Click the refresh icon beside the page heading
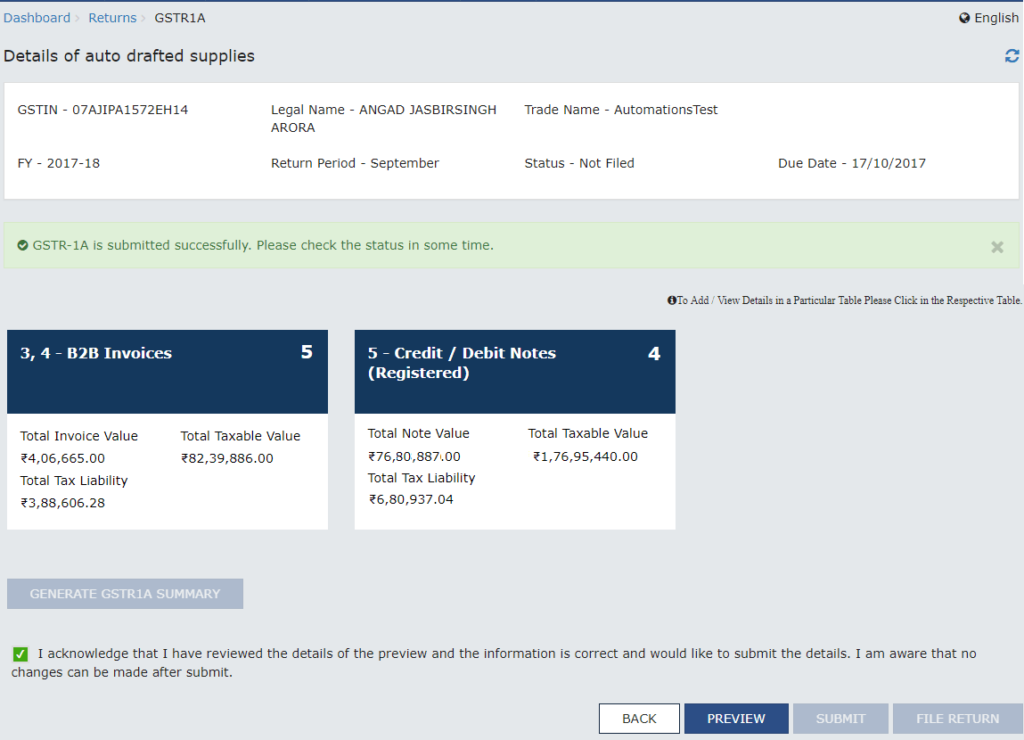The height and width of the screenshot is (740, 1024). 1012,57
